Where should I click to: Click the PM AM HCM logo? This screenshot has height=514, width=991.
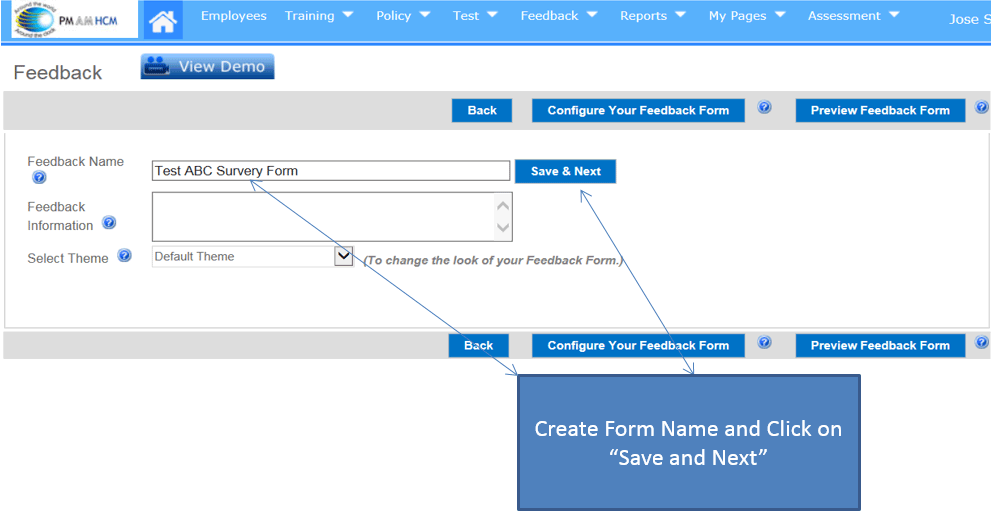[74, 19]
